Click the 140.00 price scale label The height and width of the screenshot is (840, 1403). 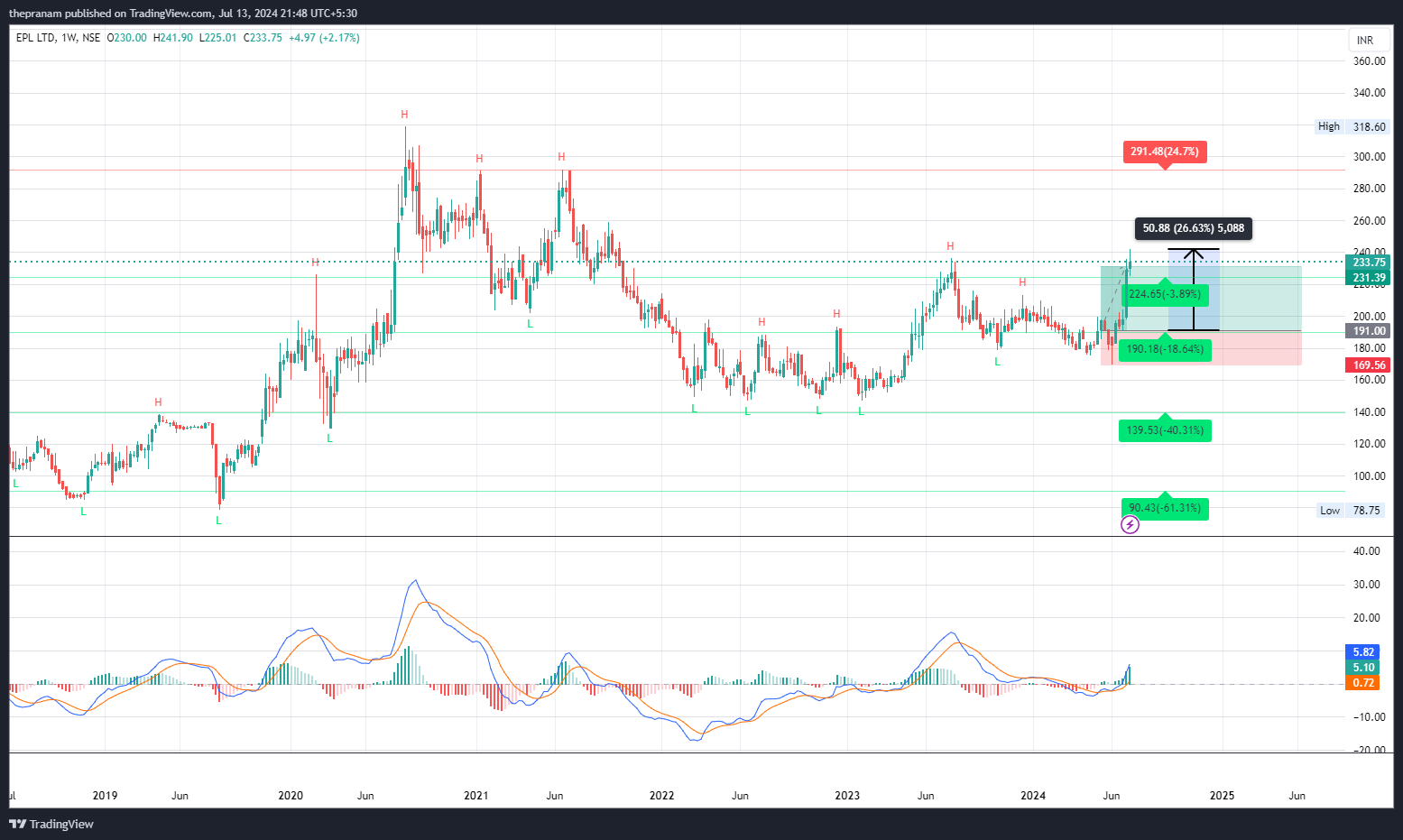pos(1369,412)
